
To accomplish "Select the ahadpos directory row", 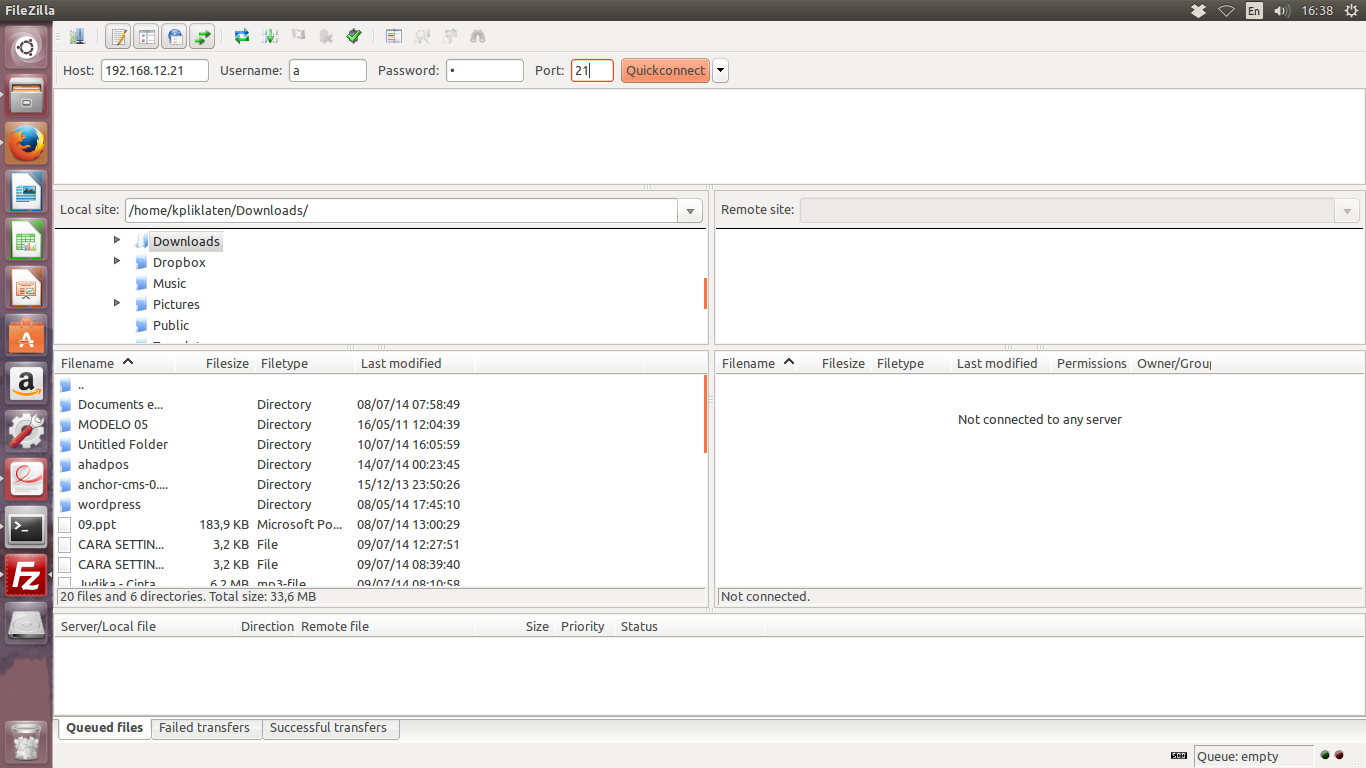I will pyautogui.click(x=380, y=465).
